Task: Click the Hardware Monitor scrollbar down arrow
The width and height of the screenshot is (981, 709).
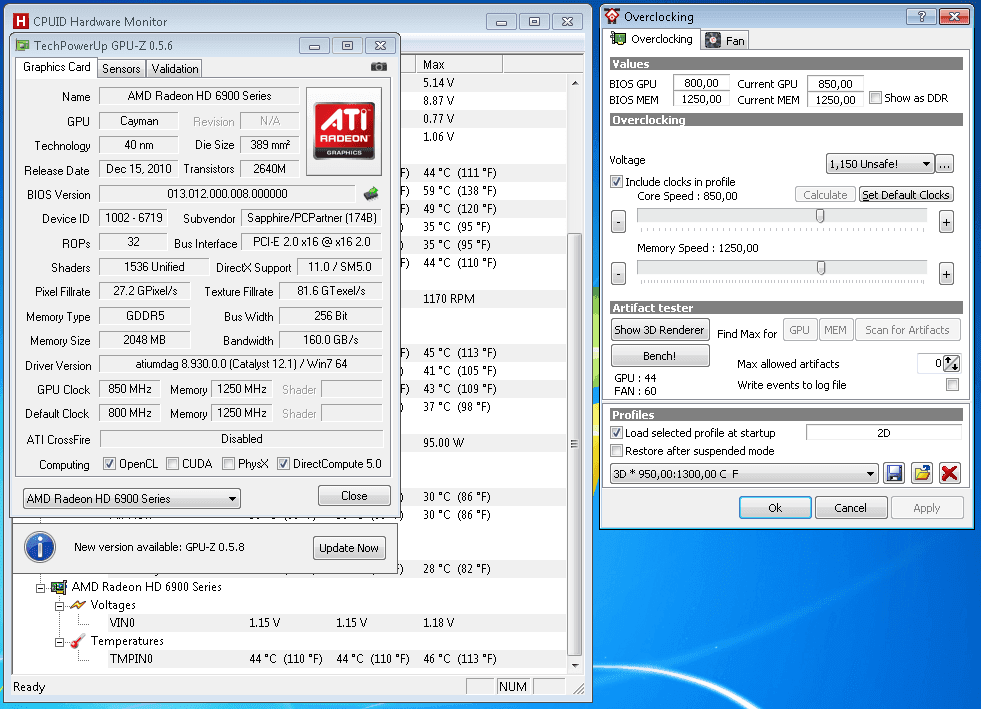Action: (575, 666)
